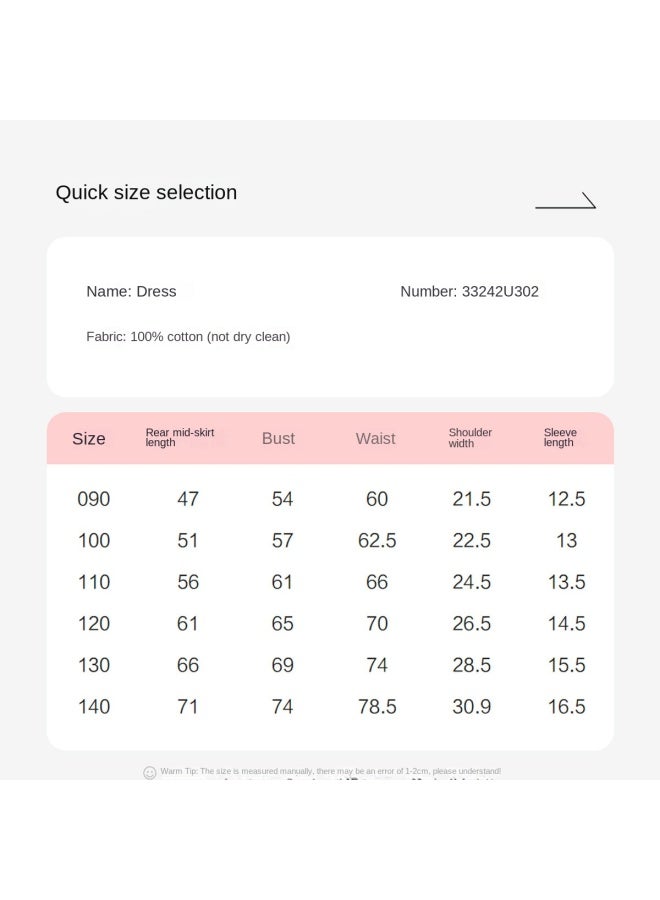Select the Name: Dress text

pyautogui.click(x=131, y=292)
